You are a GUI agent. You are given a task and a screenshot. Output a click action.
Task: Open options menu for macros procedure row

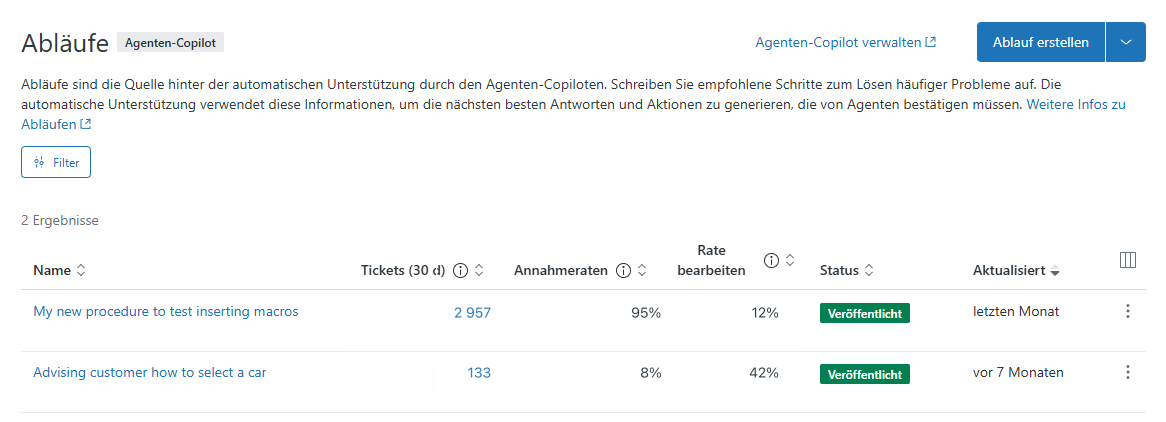[1128, 311]
